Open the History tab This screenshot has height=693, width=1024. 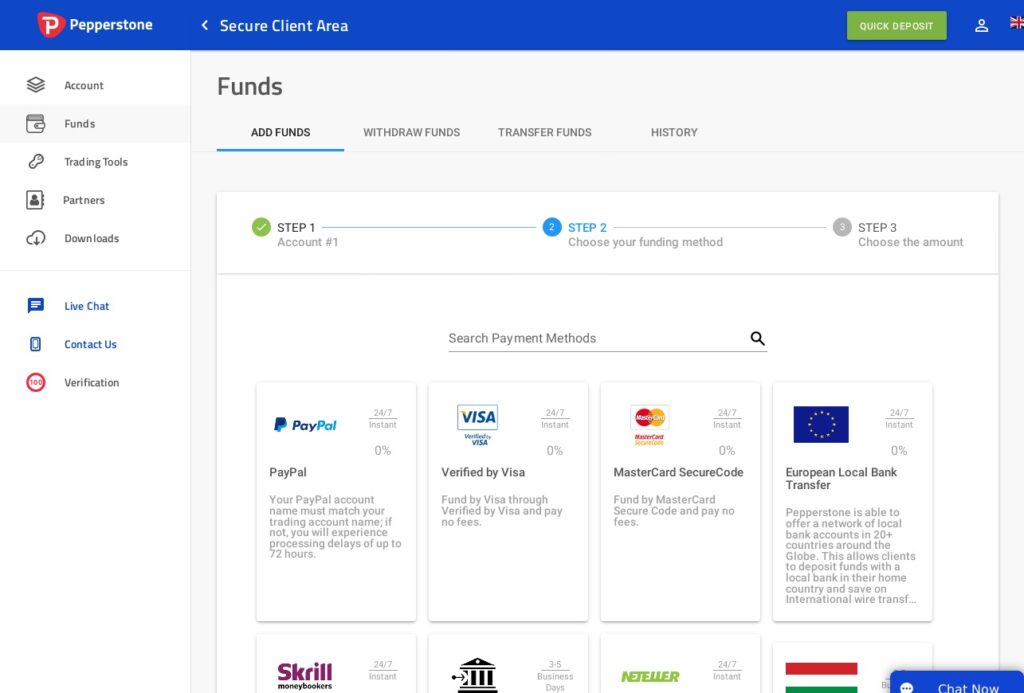click(x=674, y=133)
